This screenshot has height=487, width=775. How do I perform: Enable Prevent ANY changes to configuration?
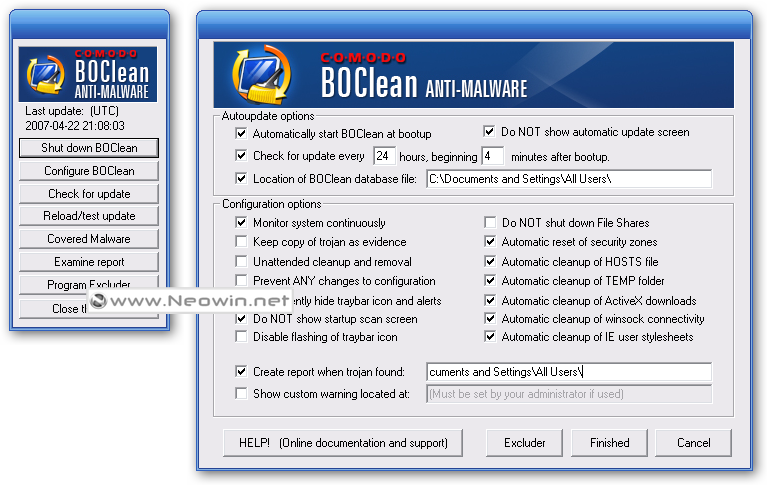click(x=241, y=281)
